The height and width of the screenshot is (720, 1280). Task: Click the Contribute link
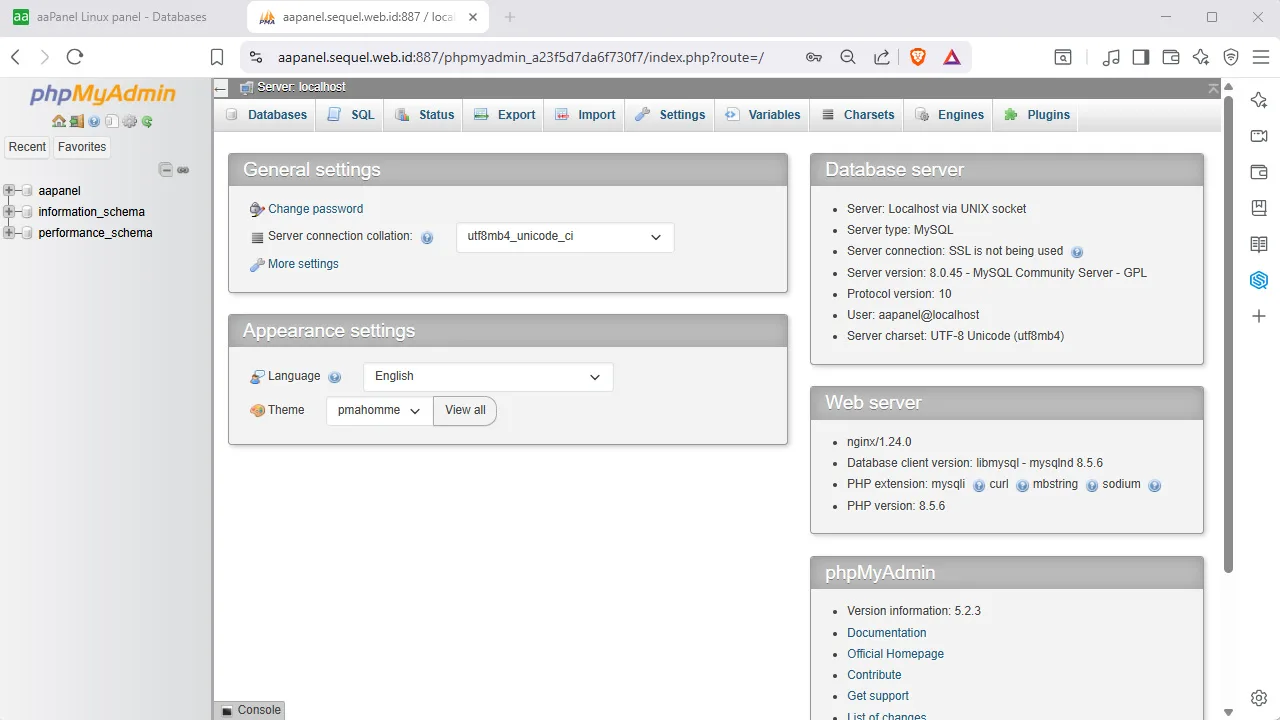tap(874, 675)
